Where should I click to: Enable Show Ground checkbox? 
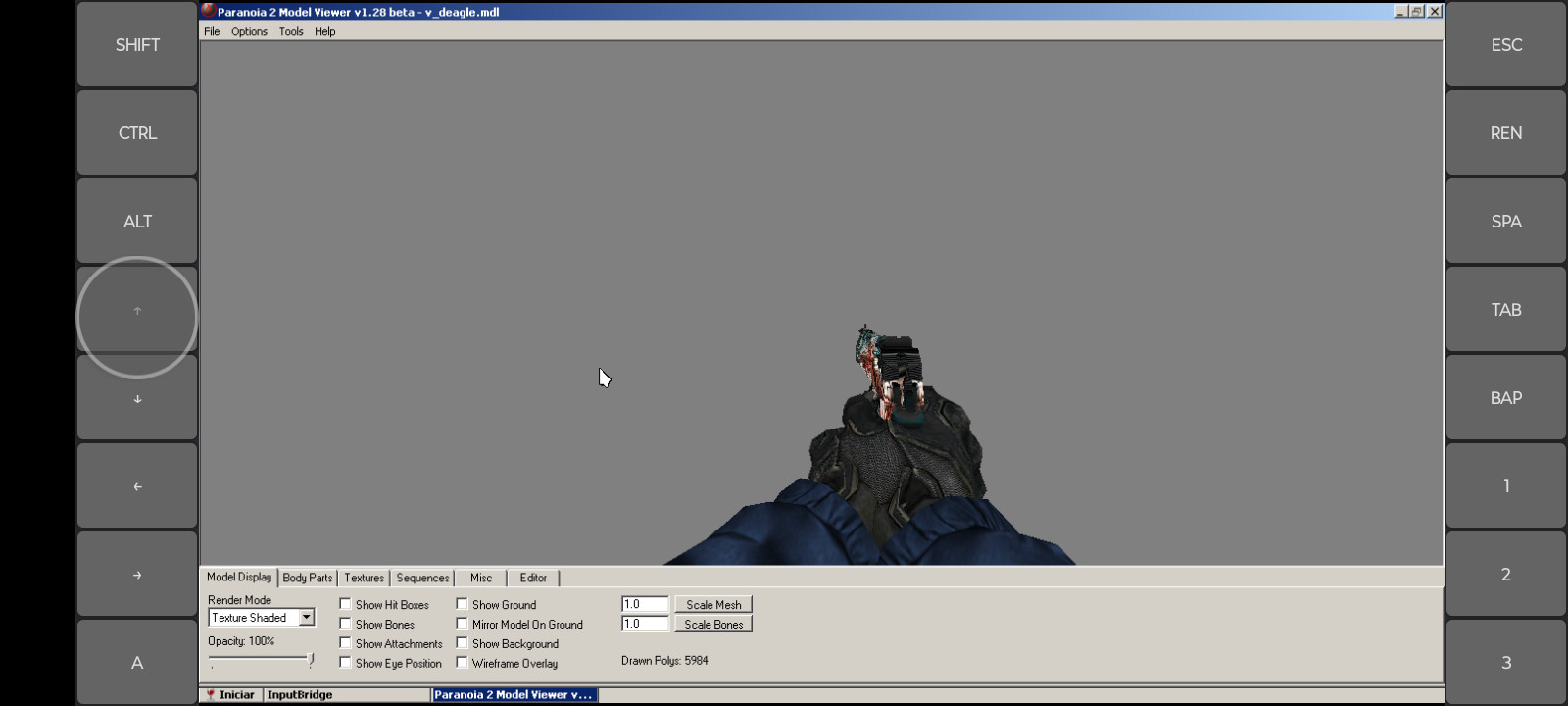462,604
